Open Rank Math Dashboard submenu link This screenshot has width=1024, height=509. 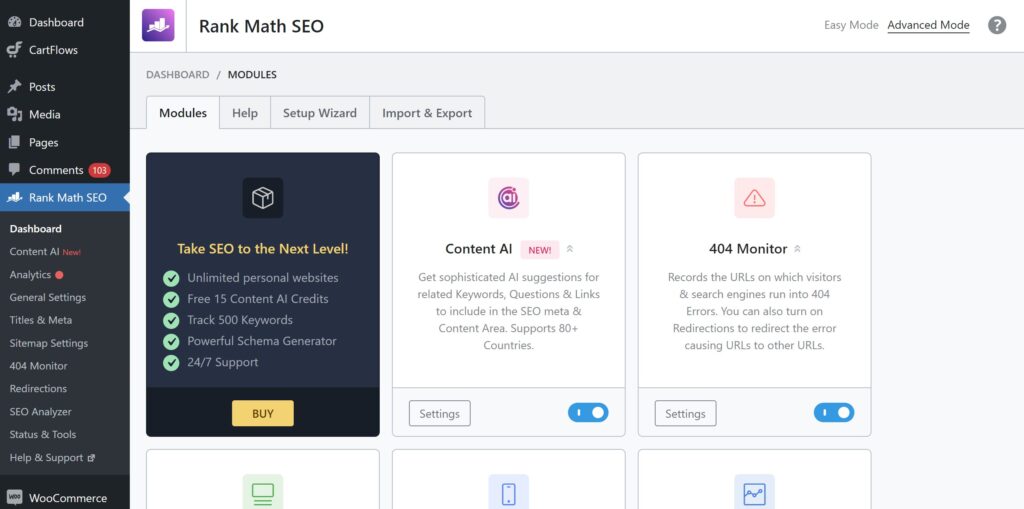[35, 229]
